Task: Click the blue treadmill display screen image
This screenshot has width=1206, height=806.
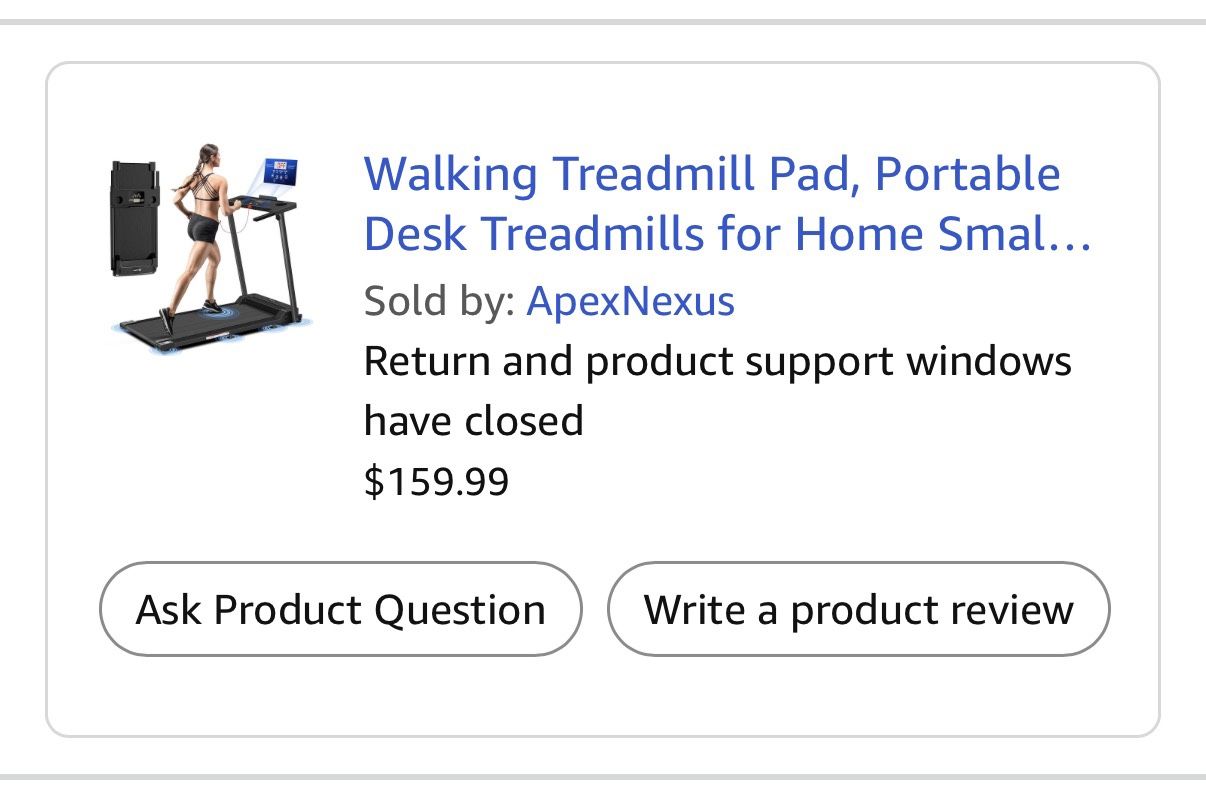Action: pyautogui.click(x=280, y=178)
